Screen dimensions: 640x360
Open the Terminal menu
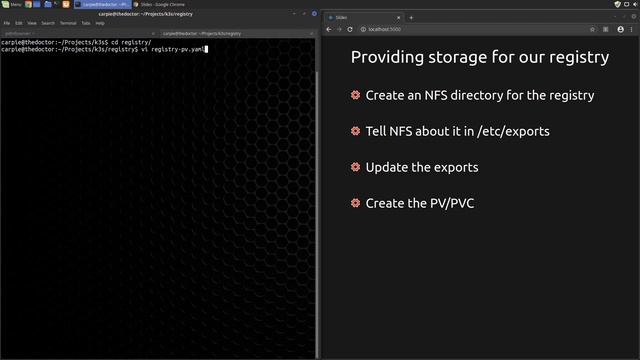click(x=68, y=23)
